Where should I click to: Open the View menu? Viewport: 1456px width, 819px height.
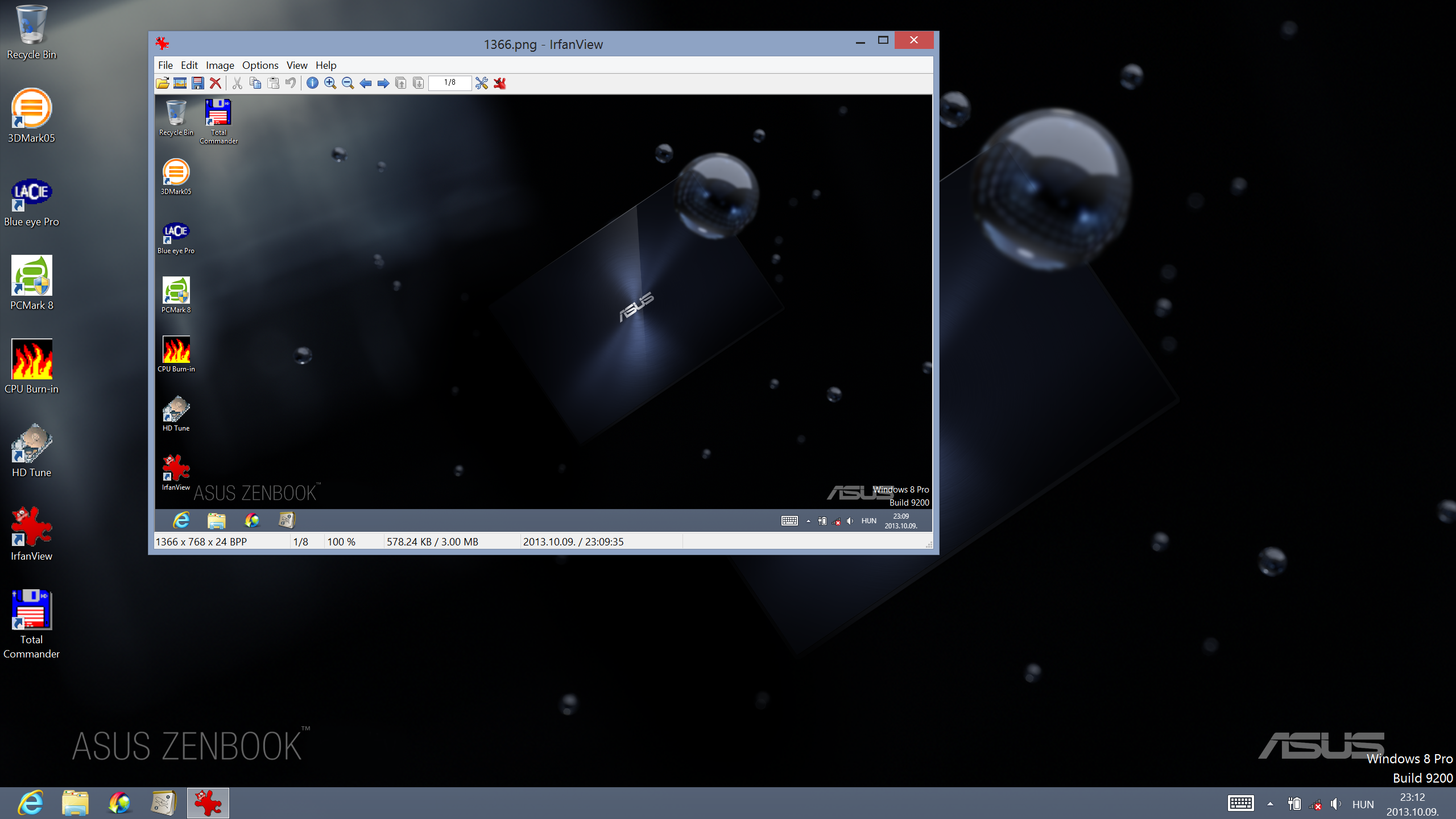pyautogui.click(x=297, y=65)
